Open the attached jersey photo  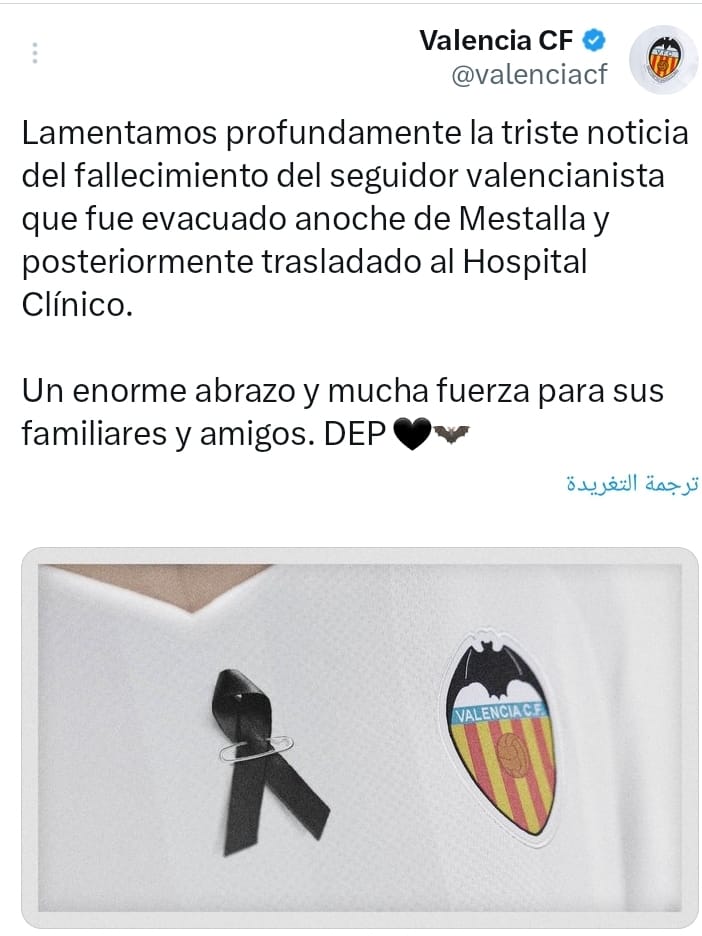tap(359, 737)
